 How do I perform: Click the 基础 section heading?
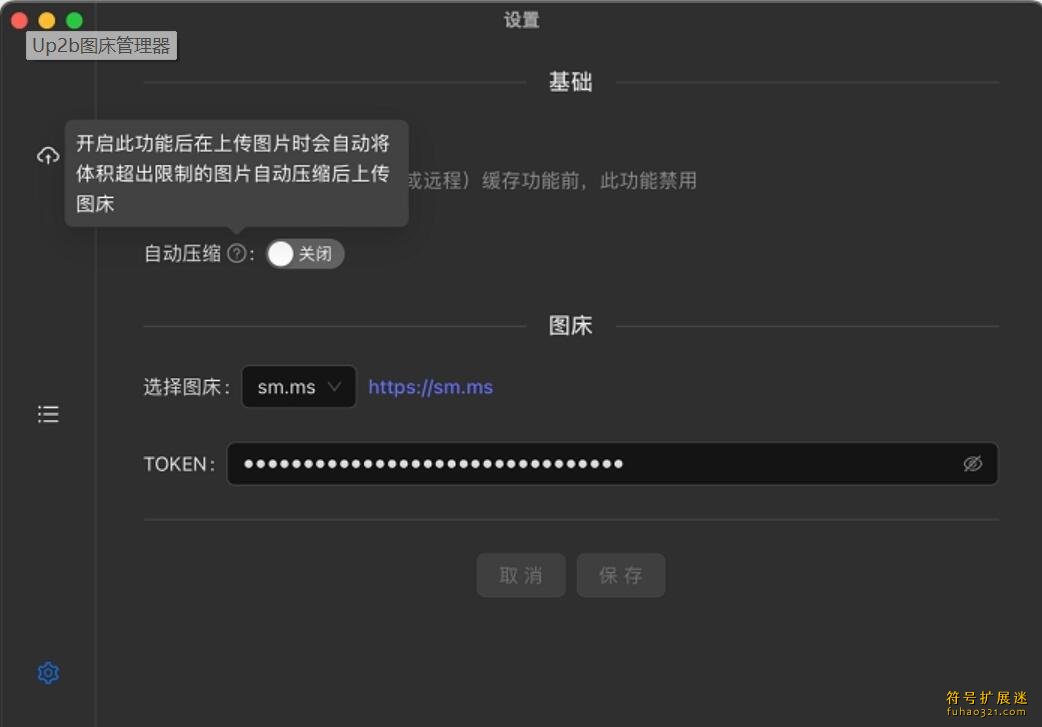pyautogui.click(x=570, y=82)
